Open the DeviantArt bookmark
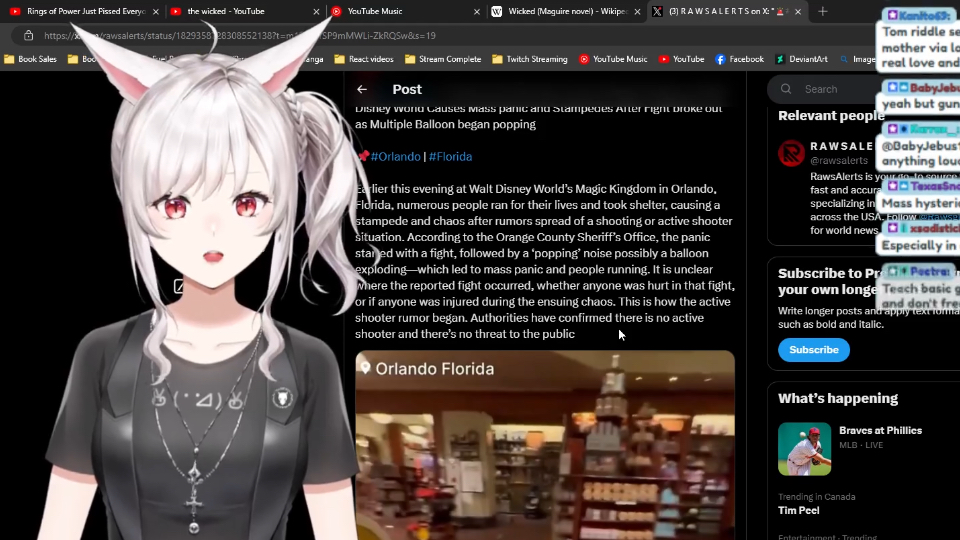The height and width of the screenshot is (540, 960). [801, 59]
